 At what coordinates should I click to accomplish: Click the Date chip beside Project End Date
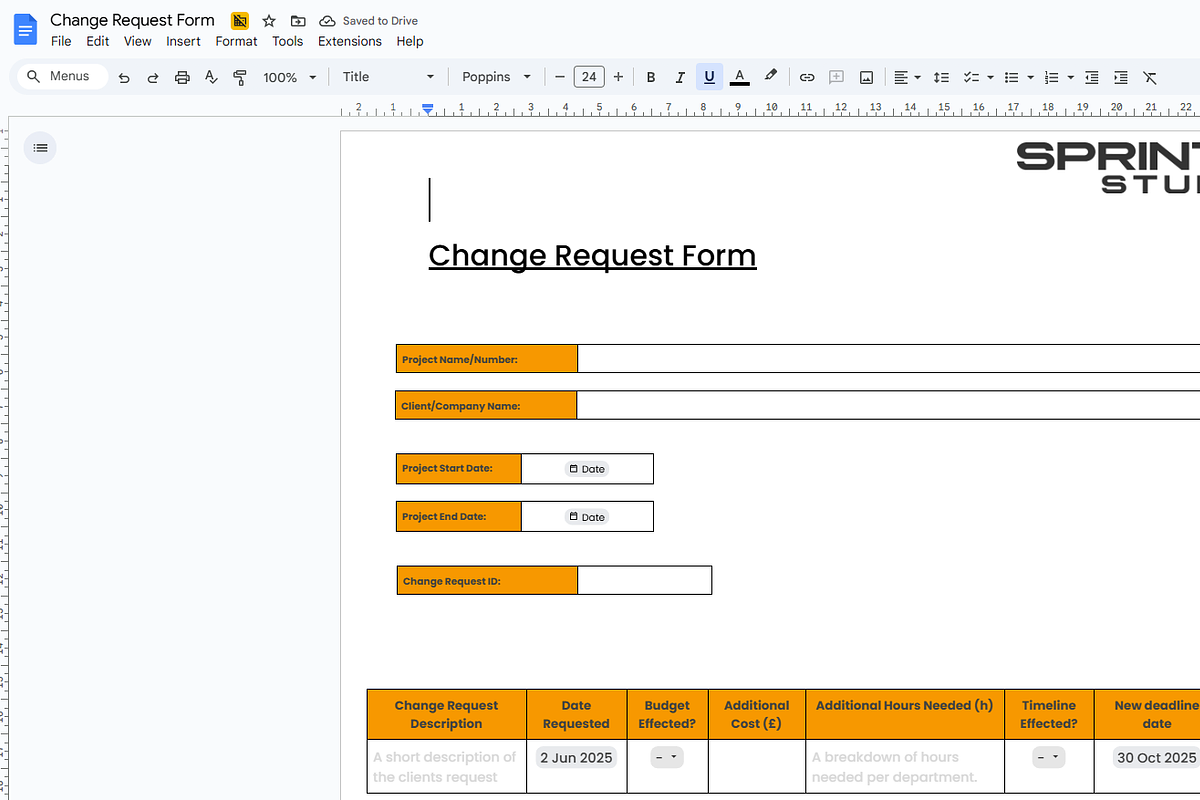coord(587,517)
